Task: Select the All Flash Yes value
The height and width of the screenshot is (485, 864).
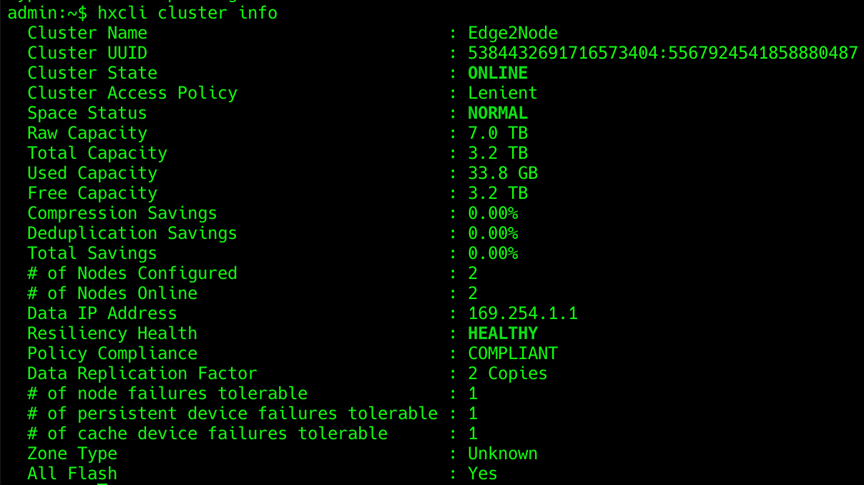Action: [x=483, y=473]
